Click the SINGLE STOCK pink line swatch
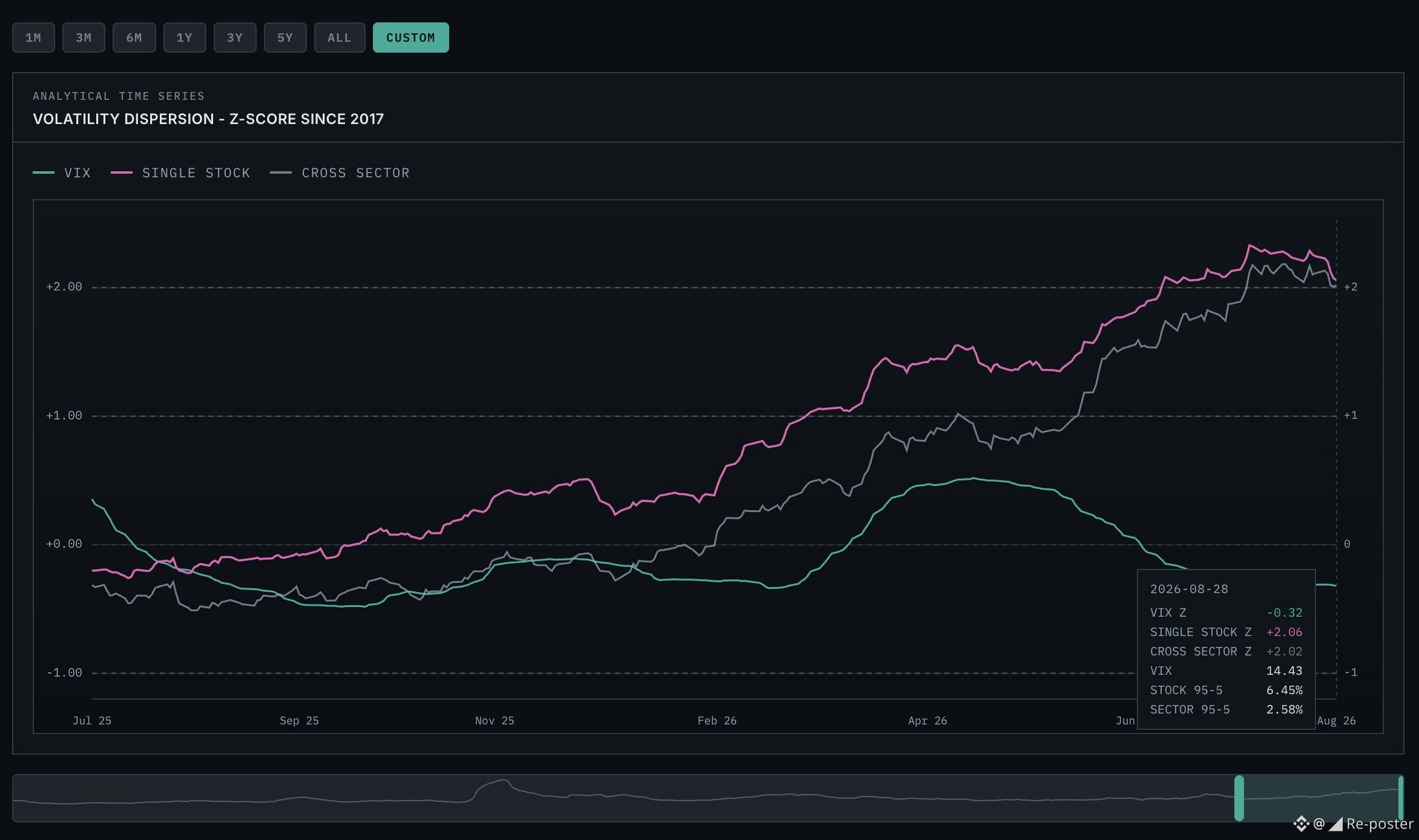 (x=122, y=173)
